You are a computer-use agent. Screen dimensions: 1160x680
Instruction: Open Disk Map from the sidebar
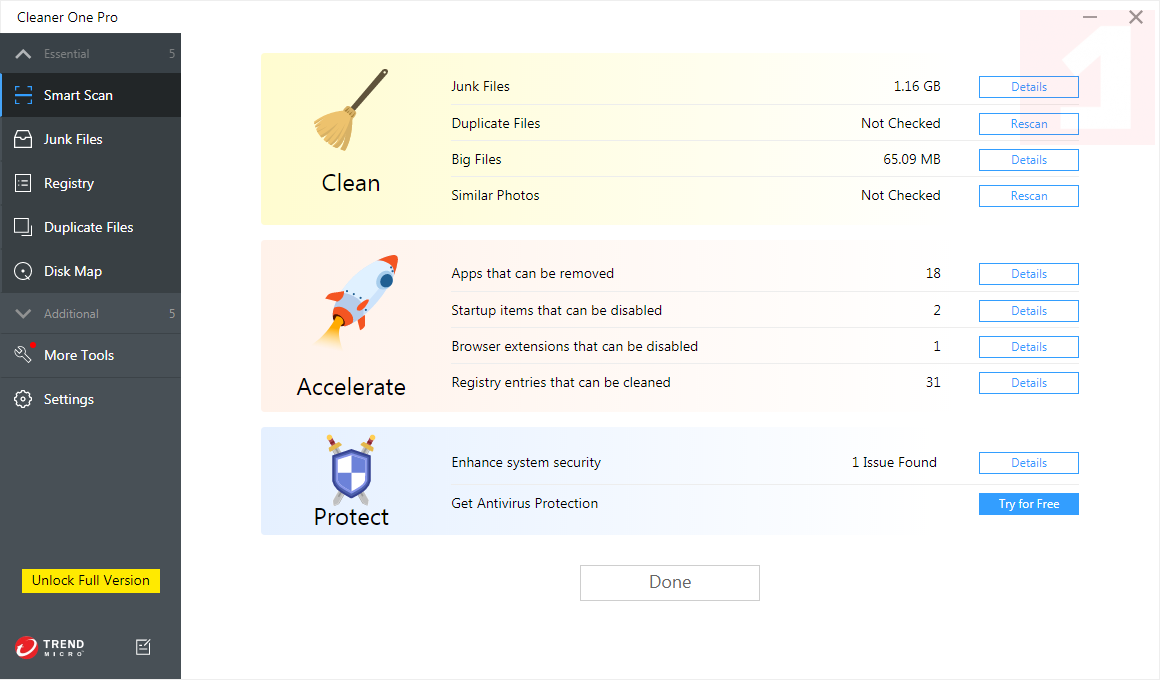[90, 271]
